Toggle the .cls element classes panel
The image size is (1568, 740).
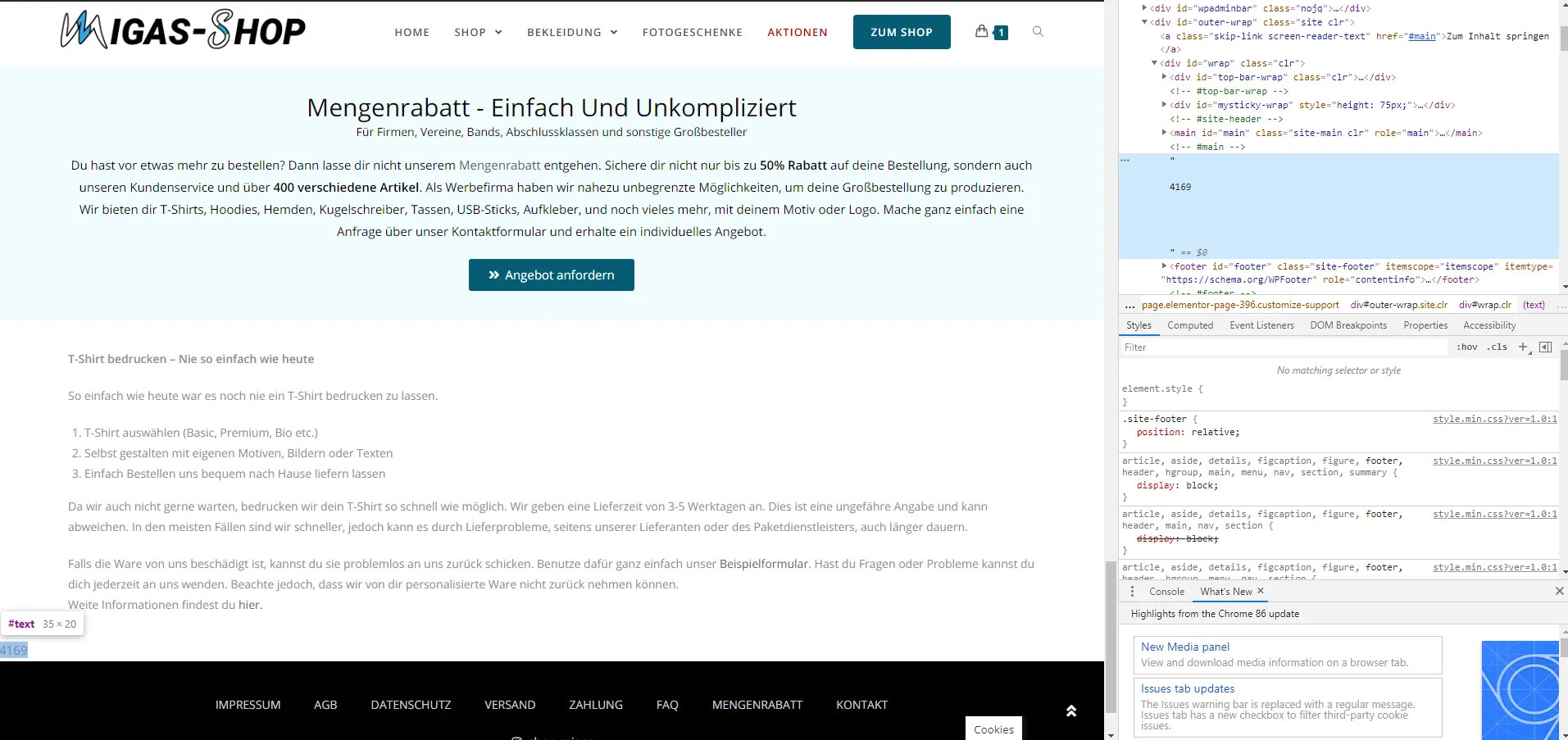(1498, 347)
